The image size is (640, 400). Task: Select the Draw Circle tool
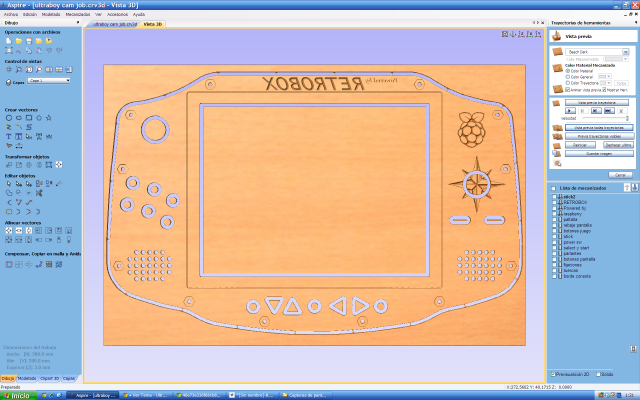coord(9,118)
